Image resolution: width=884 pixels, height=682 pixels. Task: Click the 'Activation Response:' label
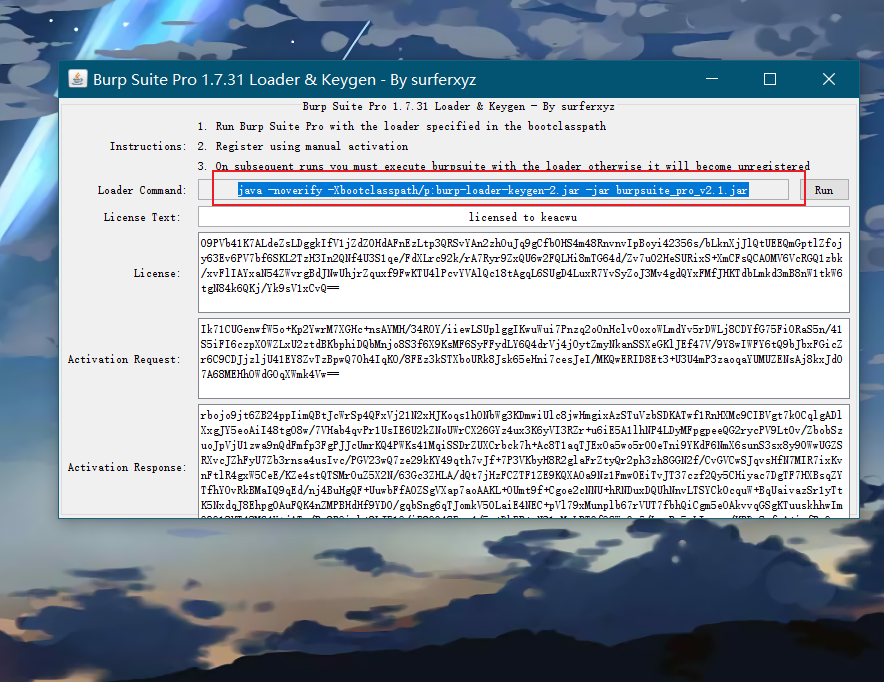[x=127, y=467]
